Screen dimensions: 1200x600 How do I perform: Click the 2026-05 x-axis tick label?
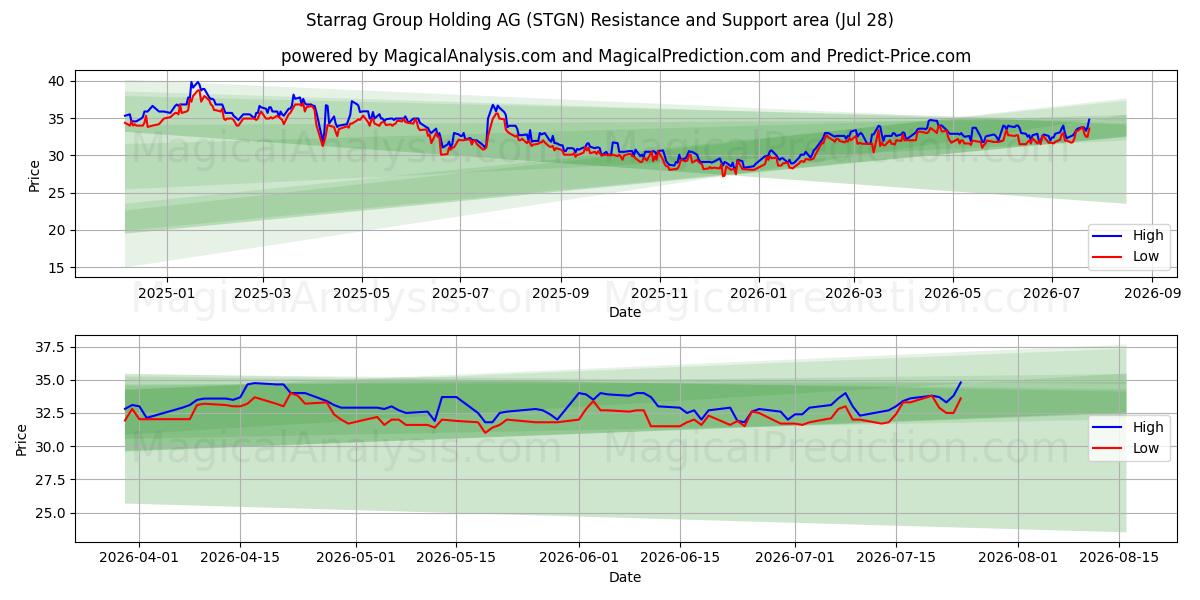(x=952, y=295)
